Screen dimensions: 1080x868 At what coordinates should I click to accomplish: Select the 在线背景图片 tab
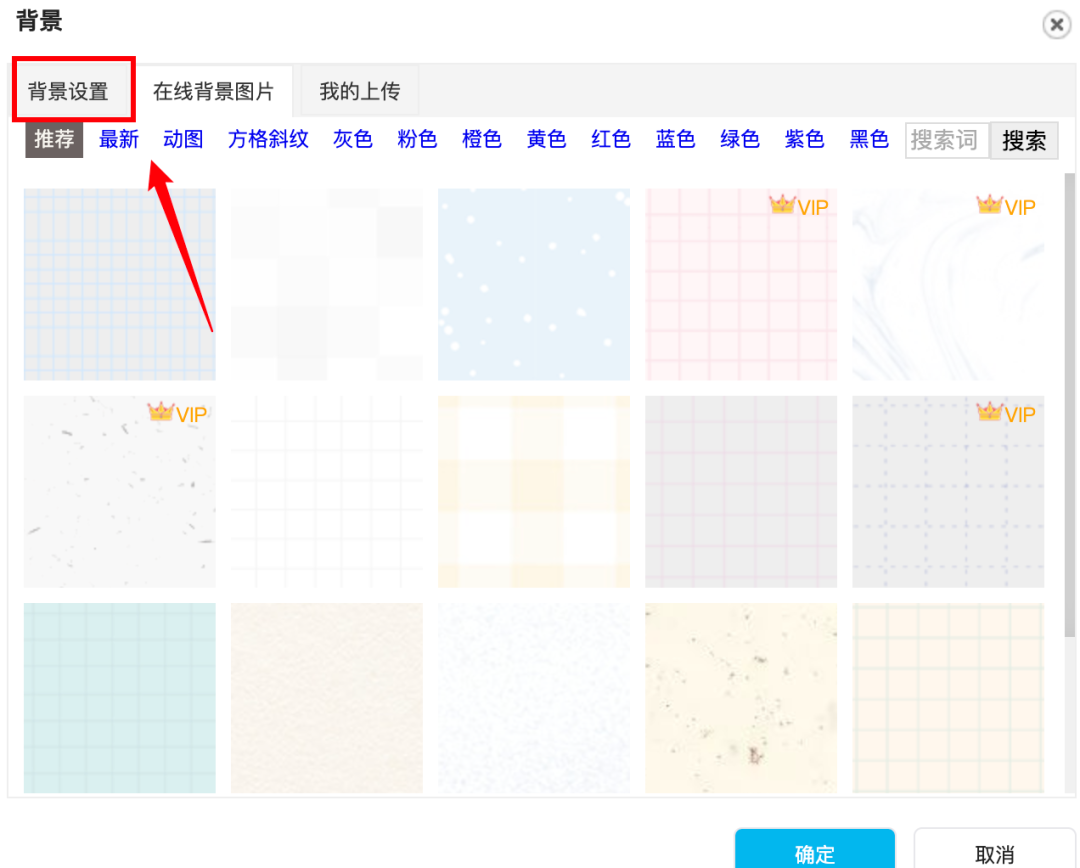(x=214, y=91)
